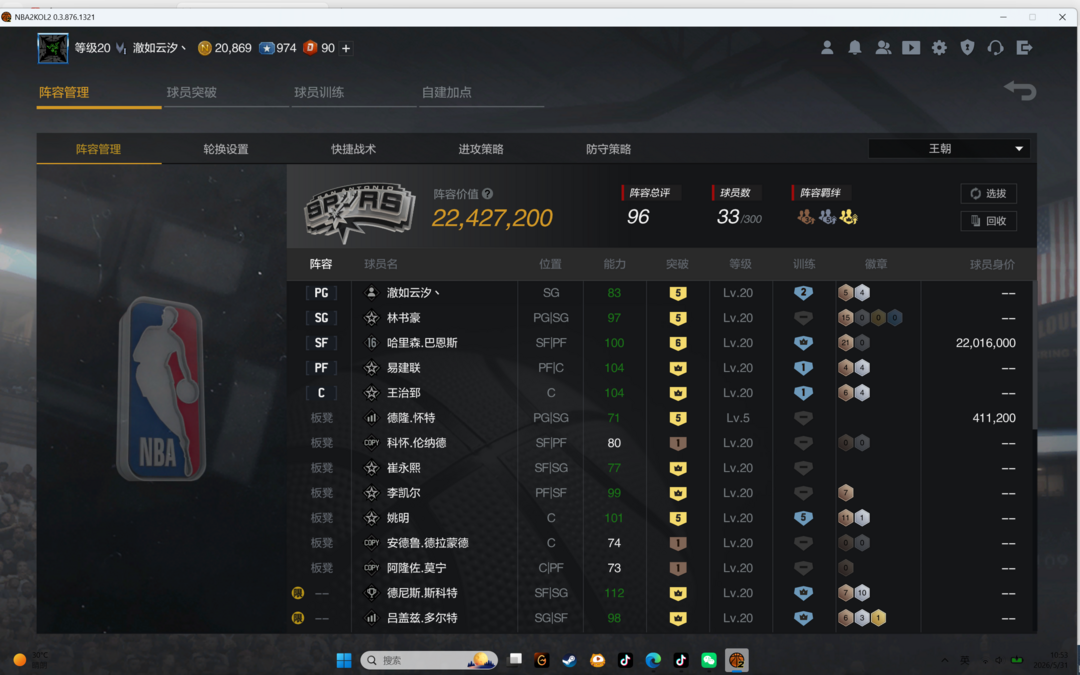1080x675 pixels.
Task: Switch to 球员训练 tab
Action: pyautogui.click(x=319, y=92)
